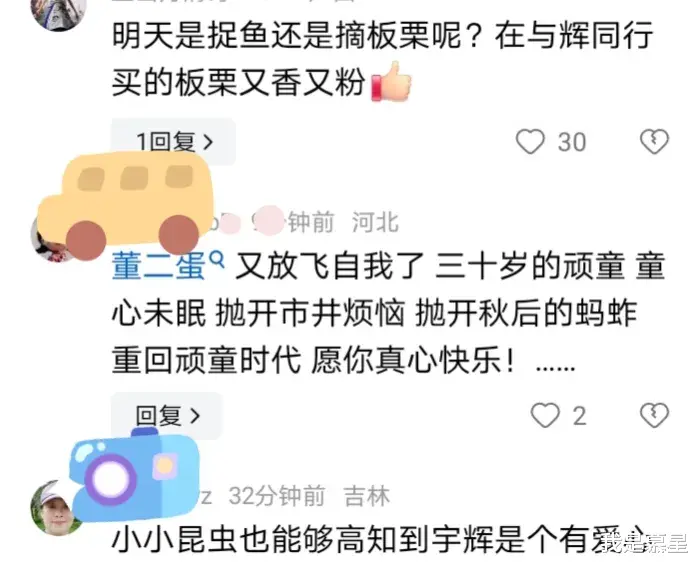This screenshot has width=700, height=568.
Task: Open the top commenter's avatar profile
Action: coord(59,13)
